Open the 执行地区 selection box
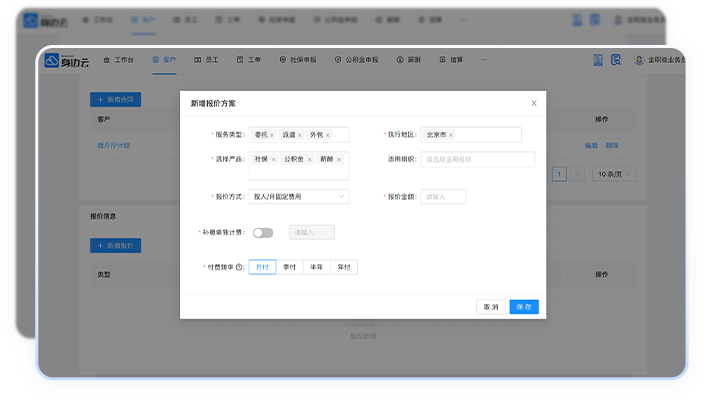The height and width of the screenshot is (399, 705). point(471,134)
